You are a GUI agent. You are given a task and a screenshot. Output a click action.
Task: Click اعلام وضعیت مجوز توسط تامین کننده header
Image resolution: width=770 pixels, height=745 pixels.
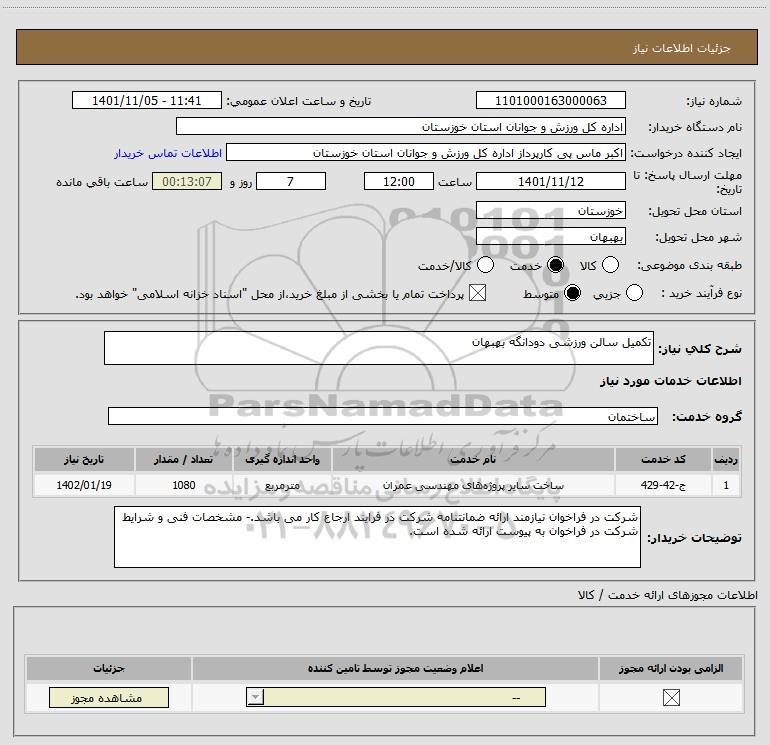point(395,668)
